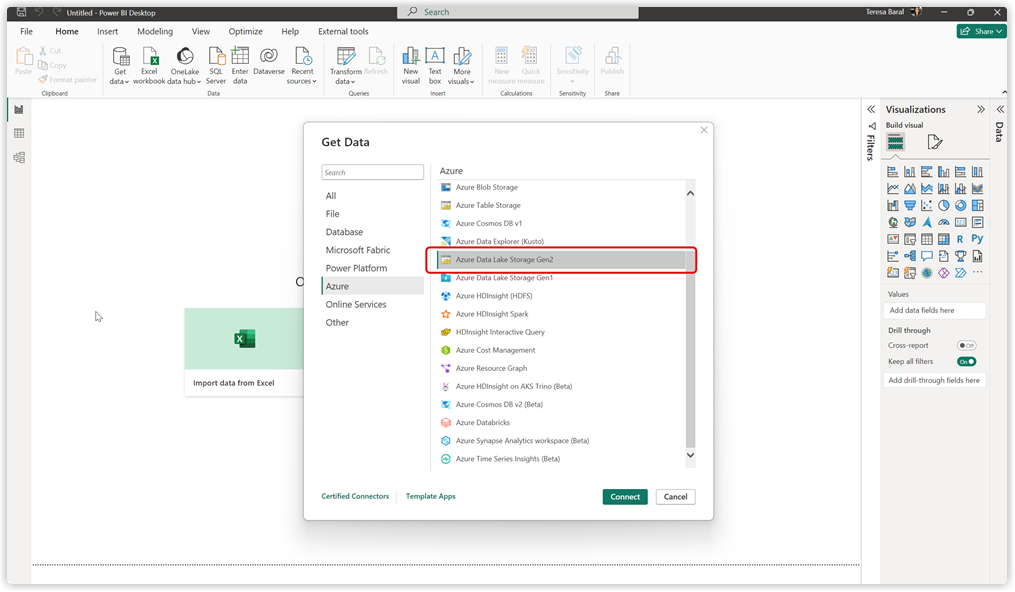Click the Get Data search field

(x=372, y=172)
